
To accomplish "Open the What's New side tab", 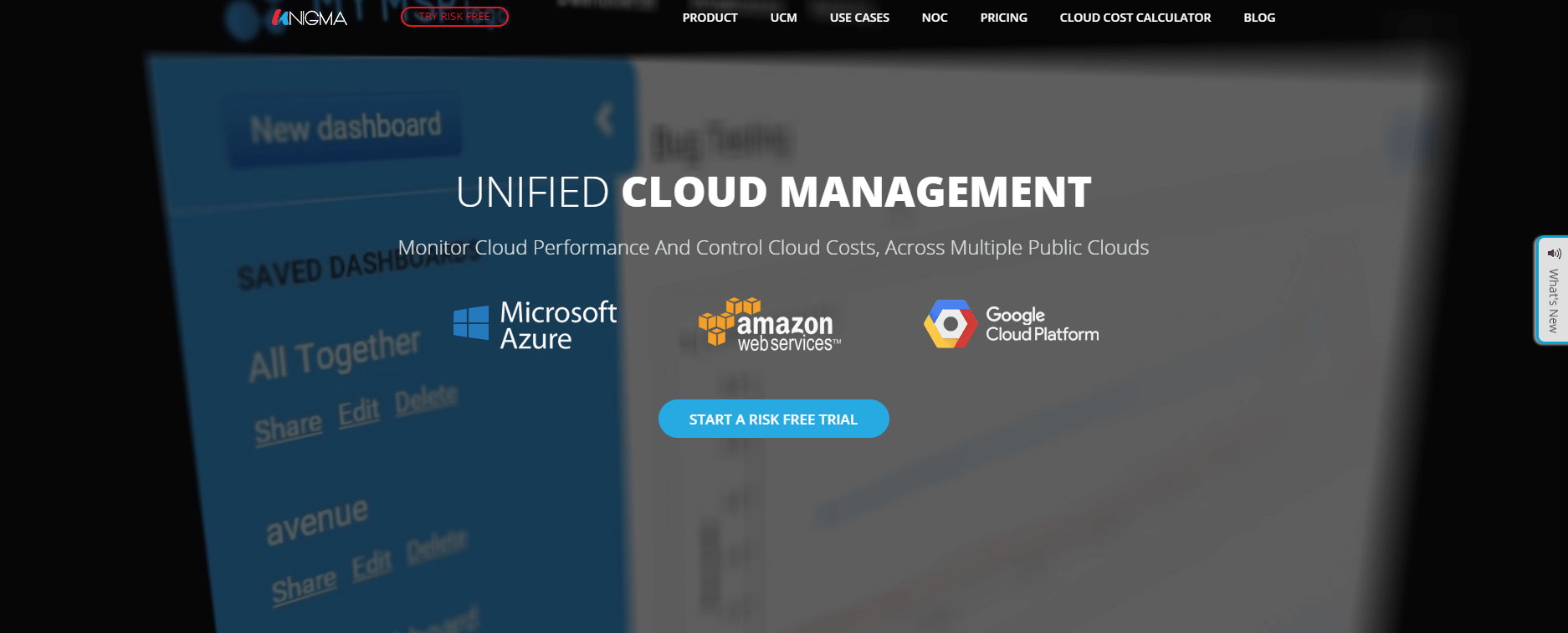I will pos(1552,290).
